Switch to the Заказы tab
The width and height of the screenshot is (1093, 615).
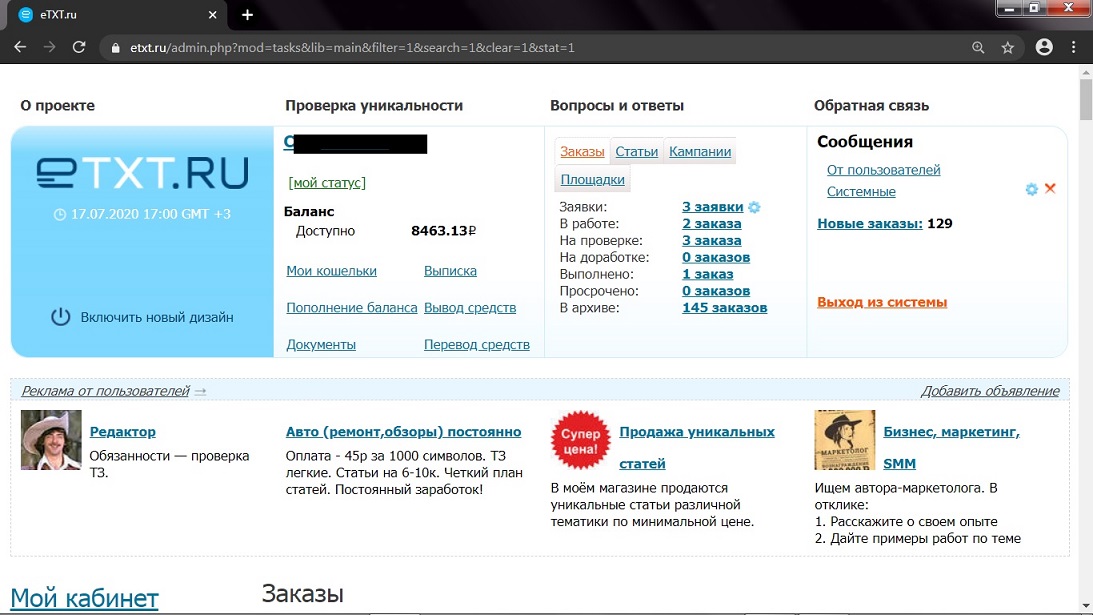[582, 151]
